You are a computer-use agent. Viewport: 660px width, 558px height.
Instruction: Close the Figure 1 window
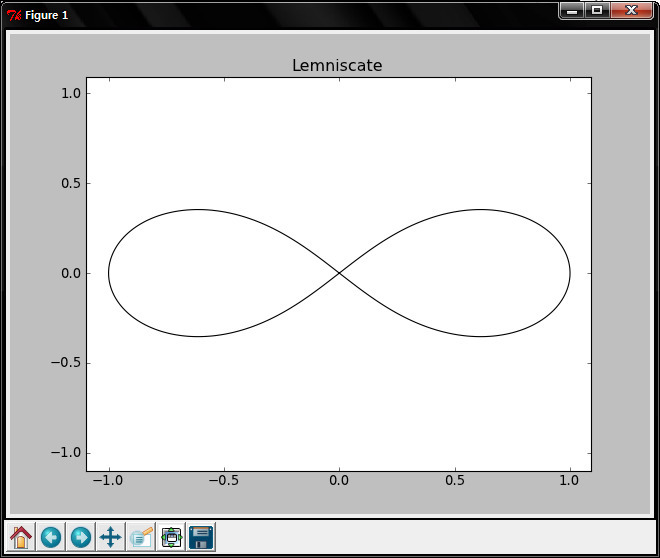(x=631, y=11)
